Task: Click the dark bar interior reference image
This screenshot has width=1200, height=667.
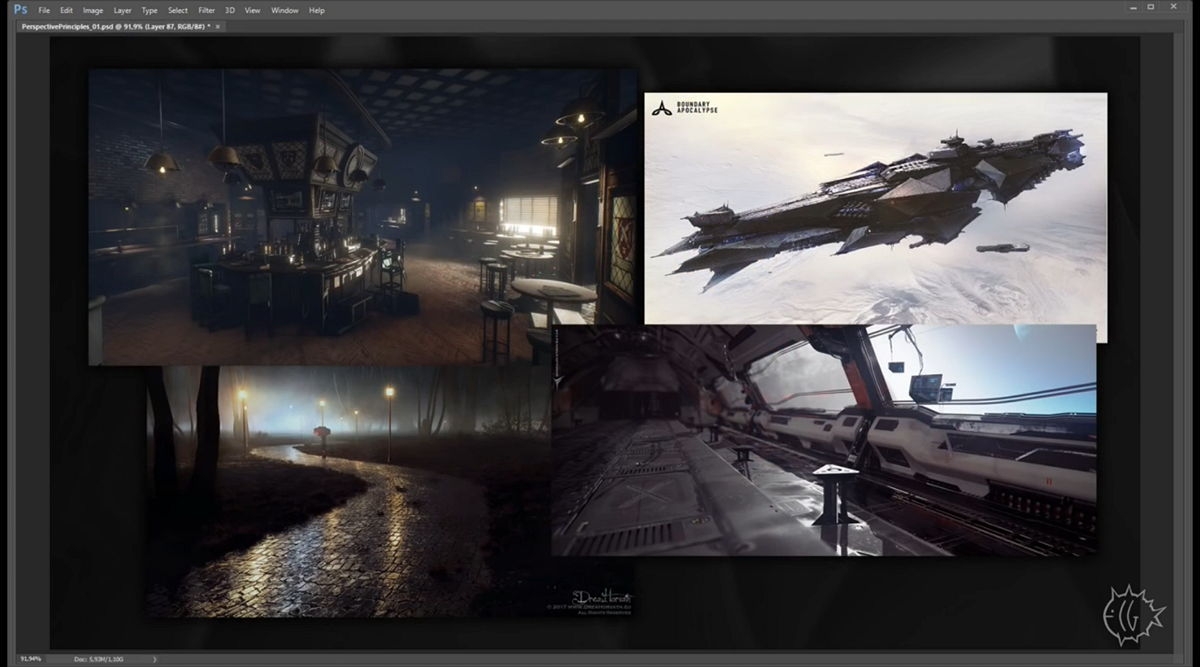Action: click(363, 217)
